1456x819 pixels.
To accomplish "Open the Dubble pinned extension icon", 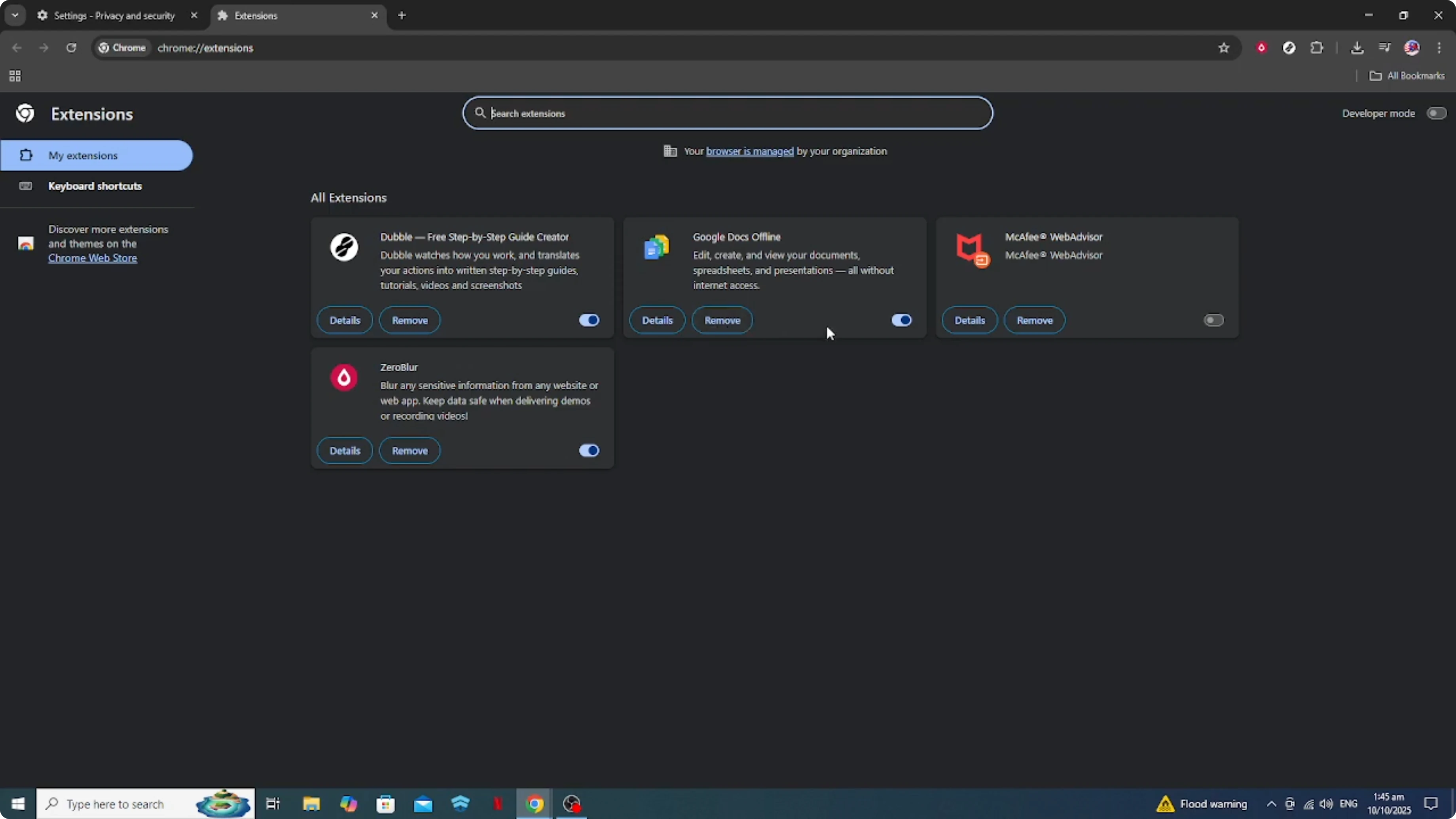I will coord(1289,48).
